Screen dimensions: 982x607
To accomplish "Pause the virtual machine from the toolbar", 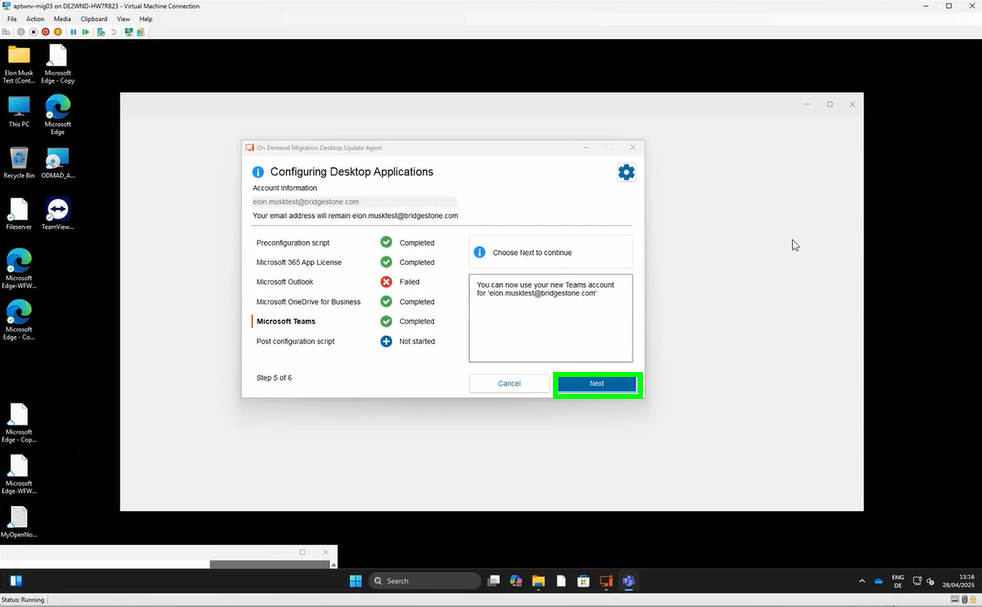I will [73, 32].
